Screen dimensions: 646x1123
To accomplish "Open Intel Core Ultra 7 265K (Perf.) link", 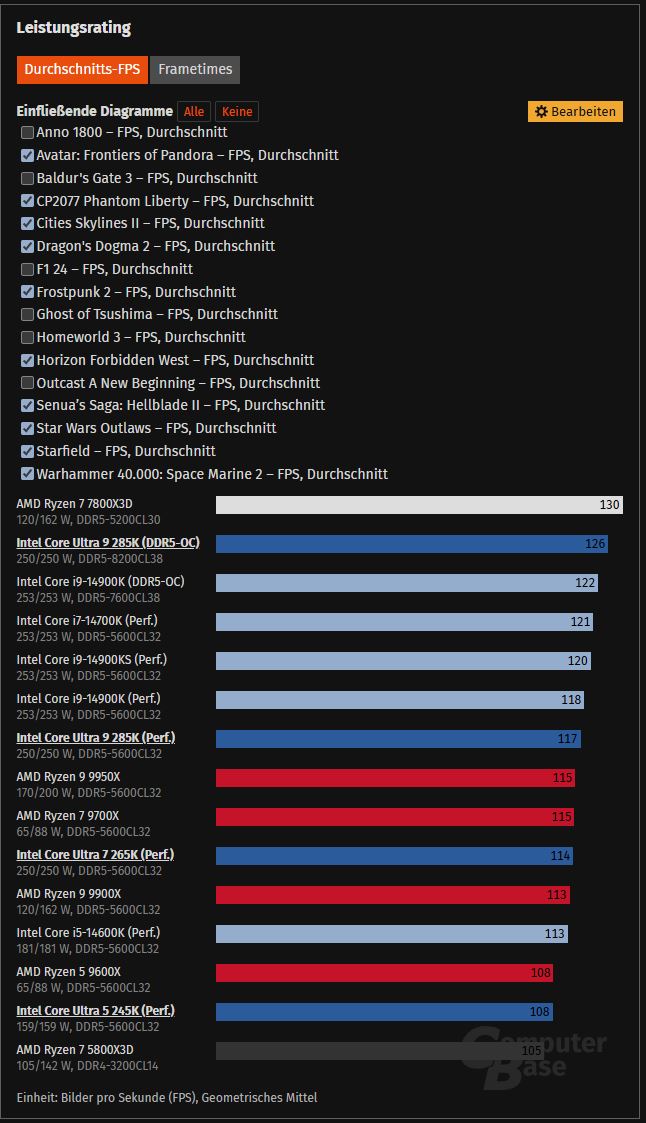I will pos(95,854).
